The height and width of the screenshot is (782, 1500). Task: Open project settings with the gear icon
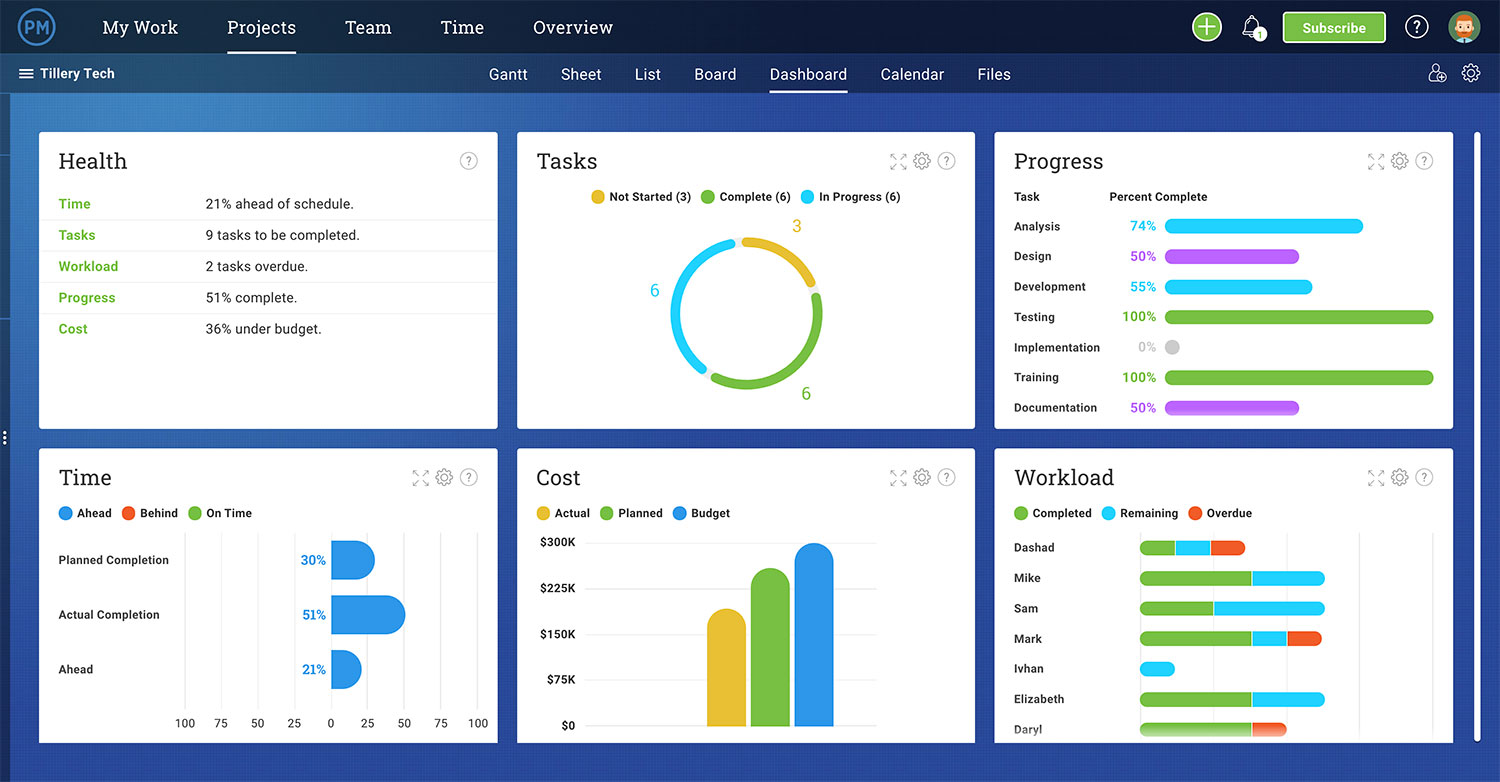1470,73
